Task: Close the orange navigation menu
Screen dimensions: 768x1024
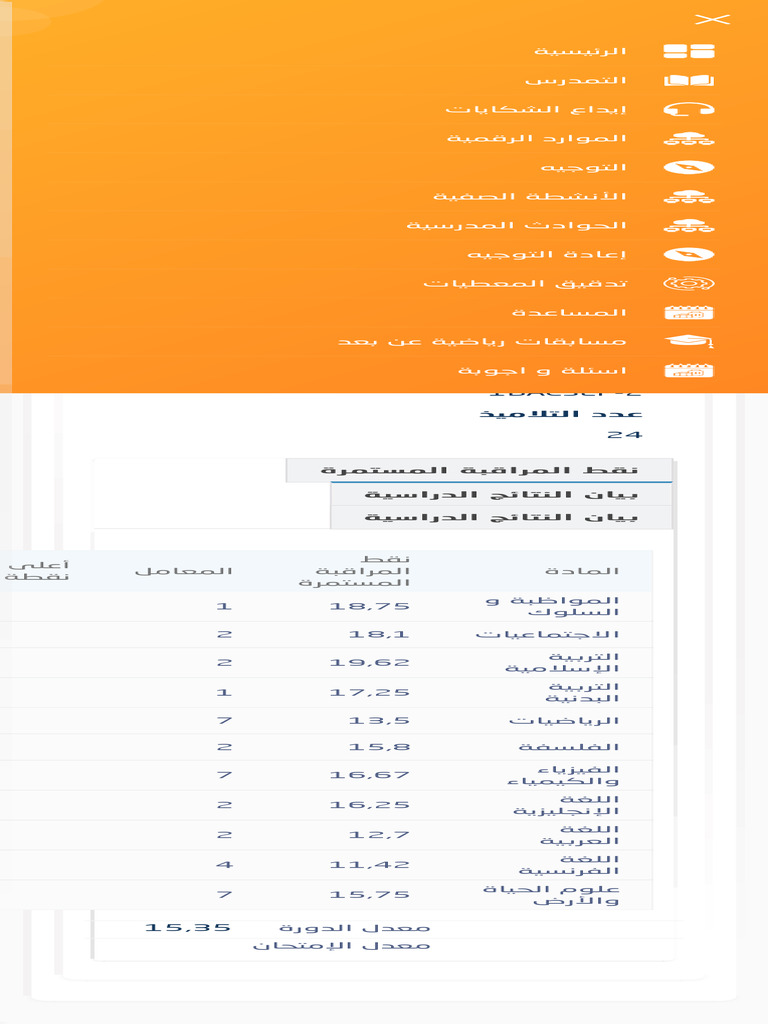Action: pyautogui.click(x=712, y=20)
